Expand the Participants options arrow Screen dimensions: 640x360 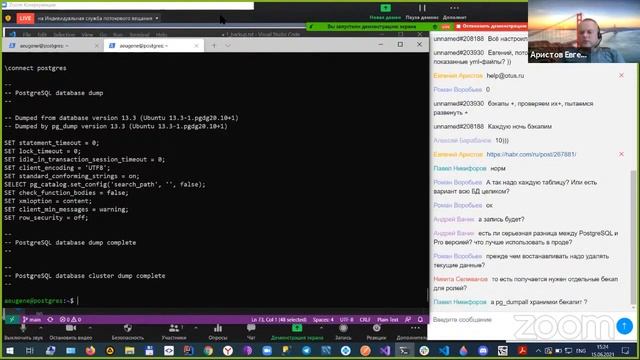196,328
